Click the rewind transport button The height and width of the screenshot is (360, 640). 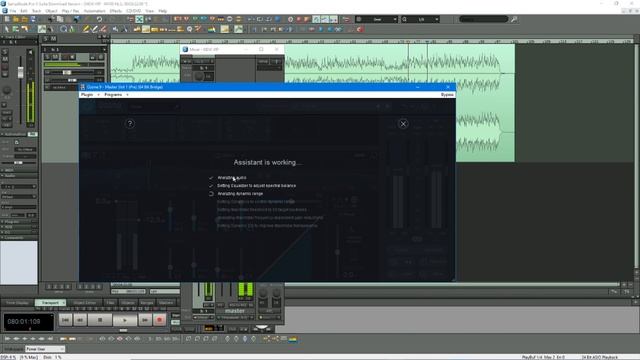pos(80,320)
